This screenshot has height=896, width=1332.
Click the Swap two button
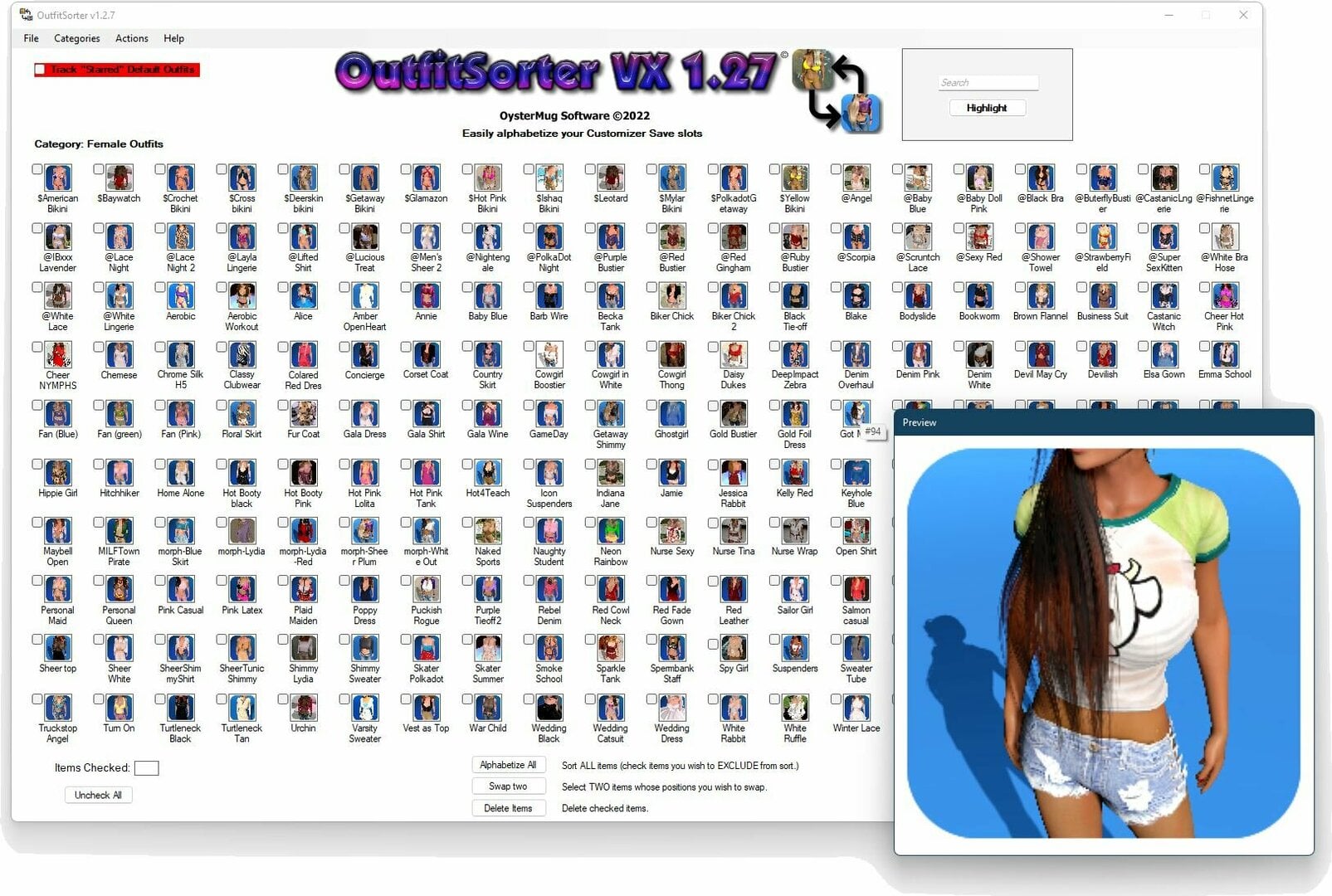pyautogui.click(x=508, y=786)
